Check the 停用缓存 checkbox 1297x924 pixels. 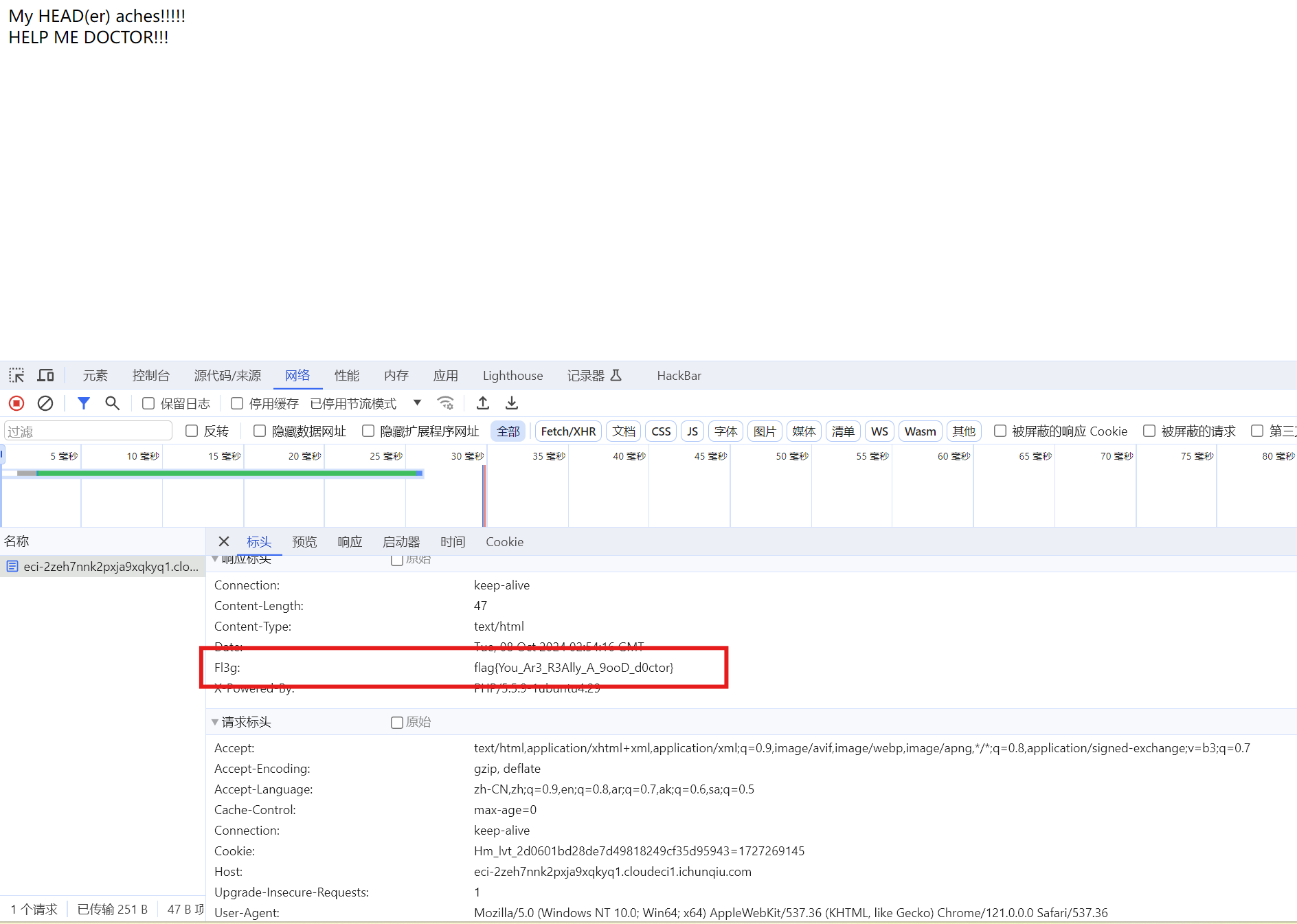(x=237, y=403)
